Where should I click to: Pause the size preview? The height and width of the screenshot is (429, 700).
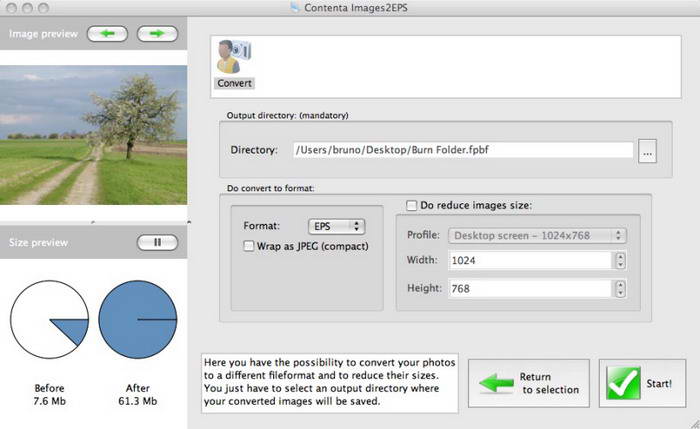(157, 242)
